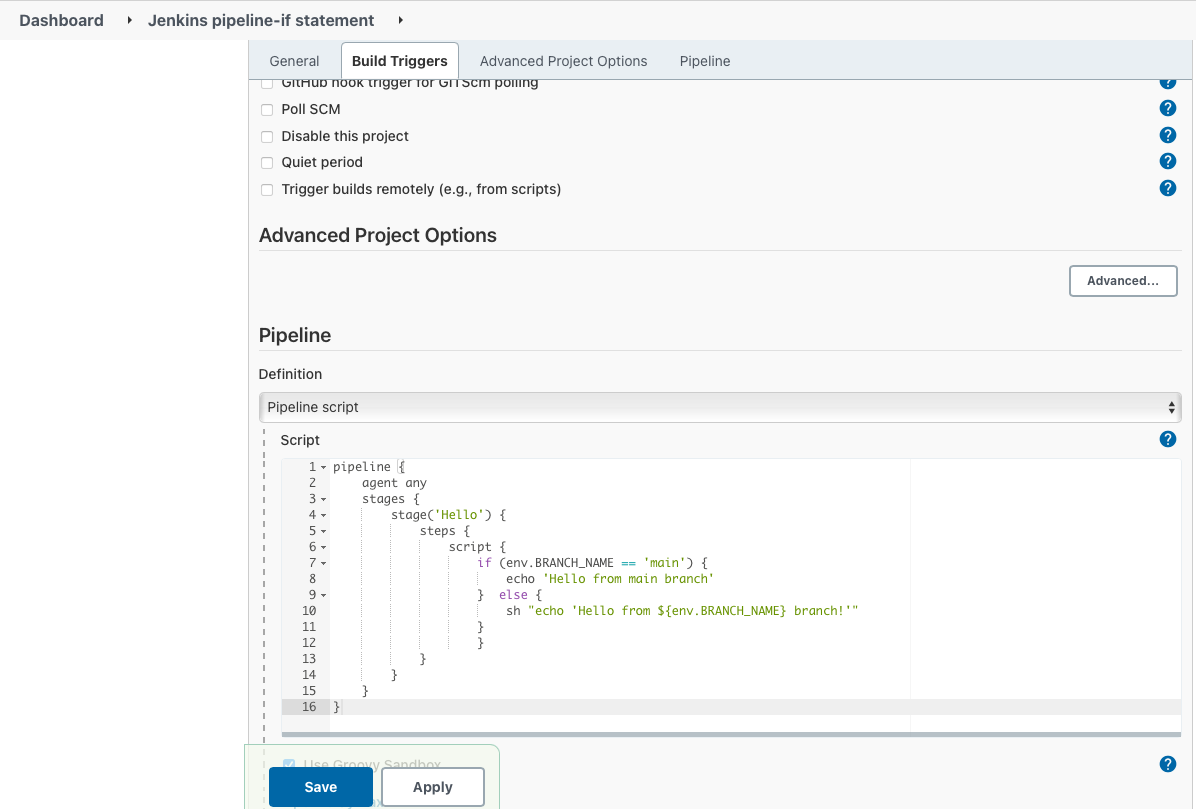
Task: Open help for Trigger builds remotely
Action: click(1167, 188)
